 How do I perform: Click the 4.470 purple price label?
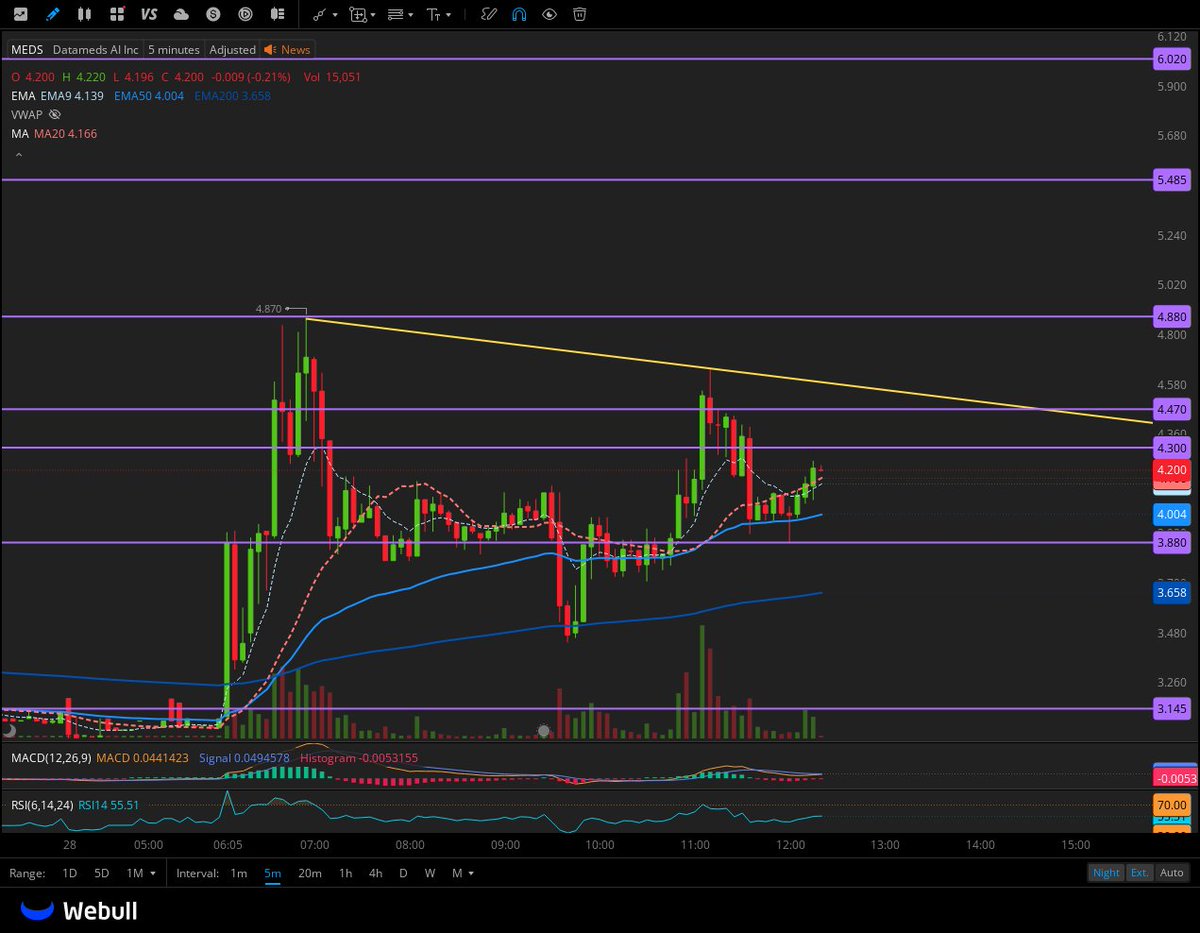(x=1171, y=409)
